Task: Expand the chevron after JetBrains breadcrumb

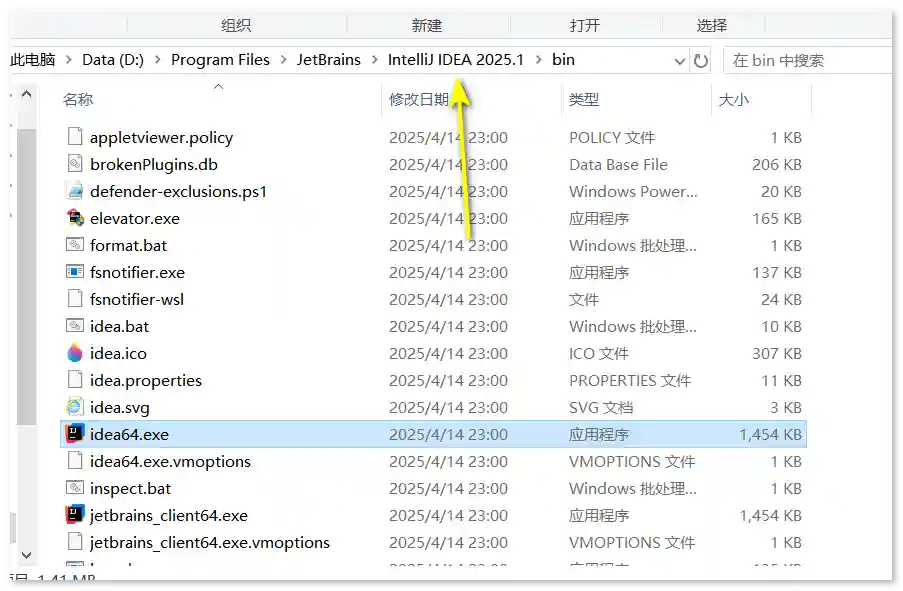Action: (x=375, y=60)
